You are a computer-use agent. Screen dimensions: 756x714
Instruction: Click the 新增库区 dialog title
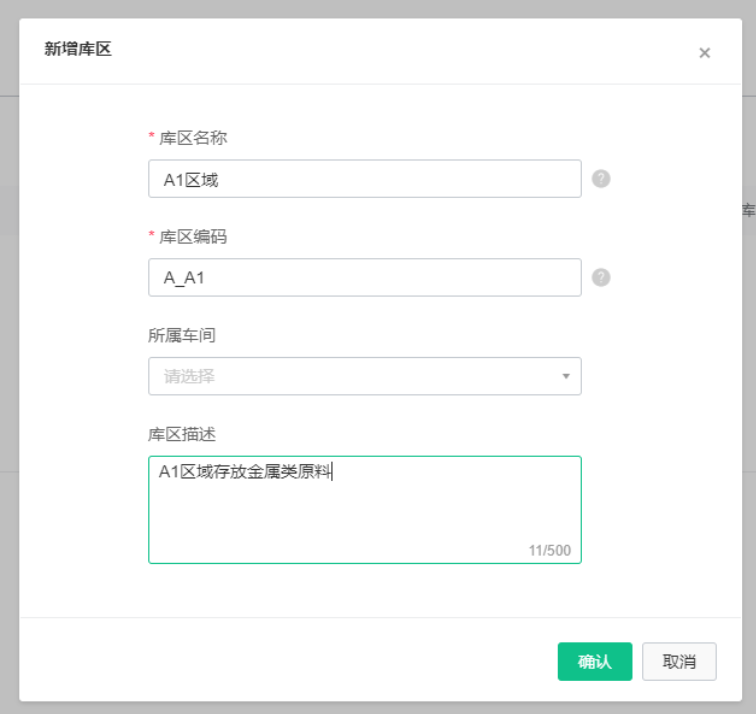pyautogui.click(x=78, y=49)
